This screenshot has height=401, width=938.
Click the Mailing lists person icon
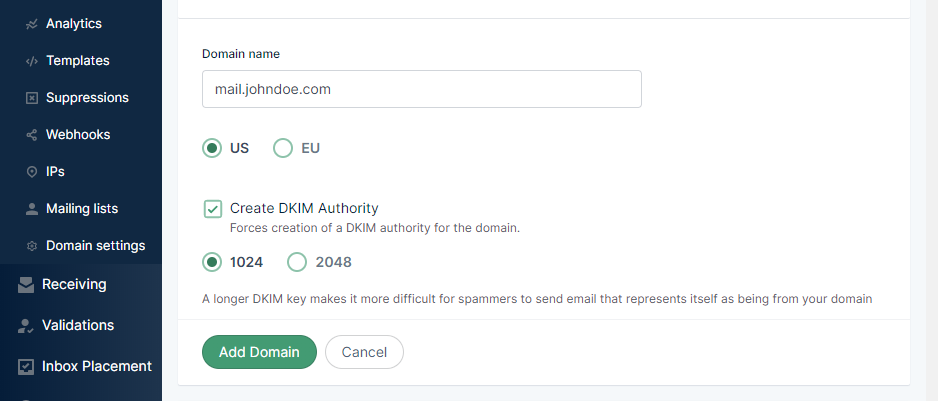[x=31, y=209]
